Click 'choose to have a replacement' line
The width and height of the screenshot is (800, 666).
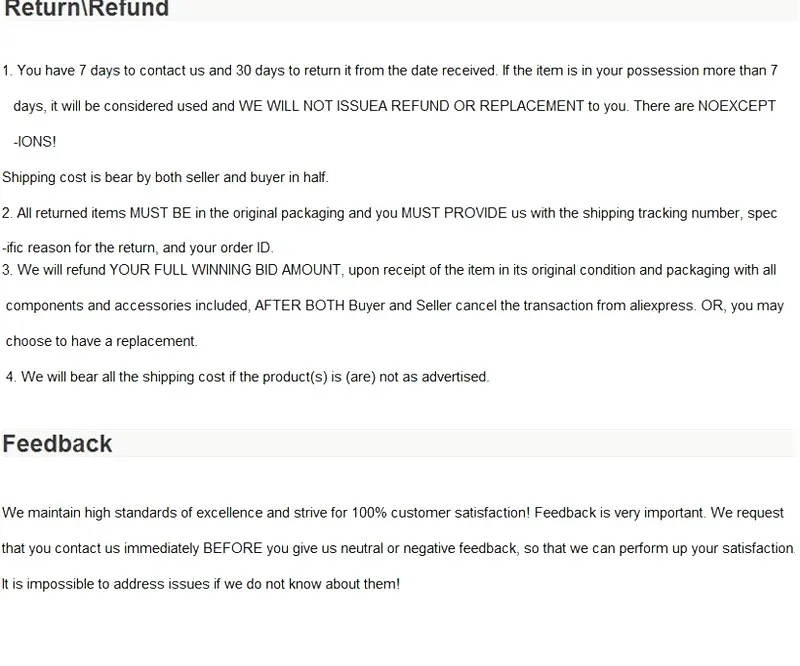(102, 341)
